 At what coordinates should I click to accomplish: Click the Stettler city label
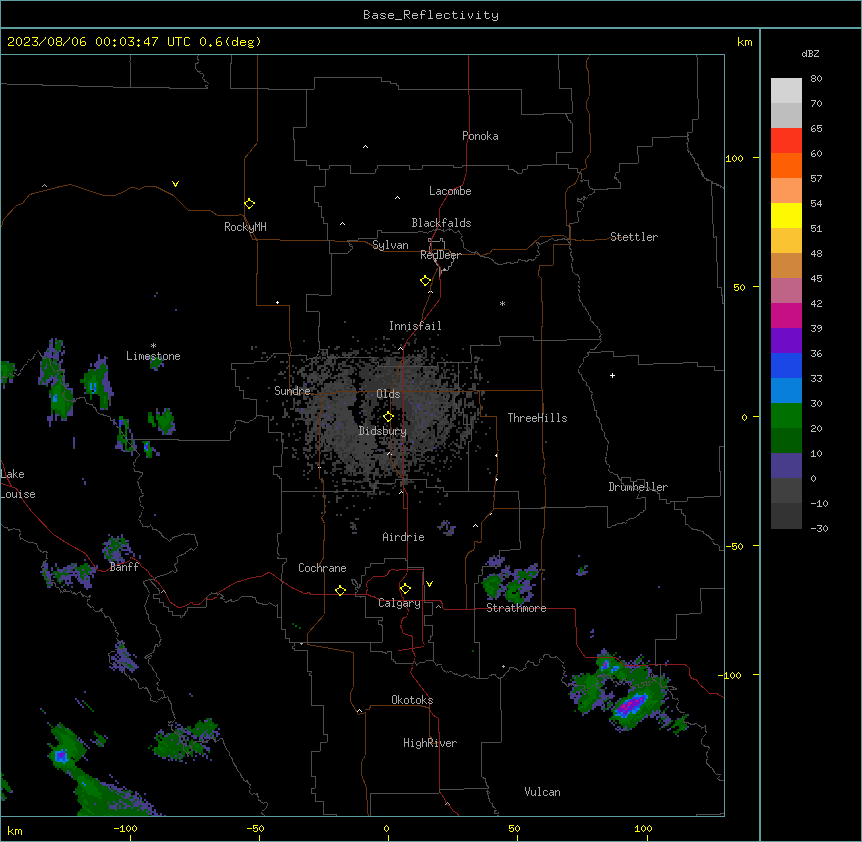click(633, 237)
